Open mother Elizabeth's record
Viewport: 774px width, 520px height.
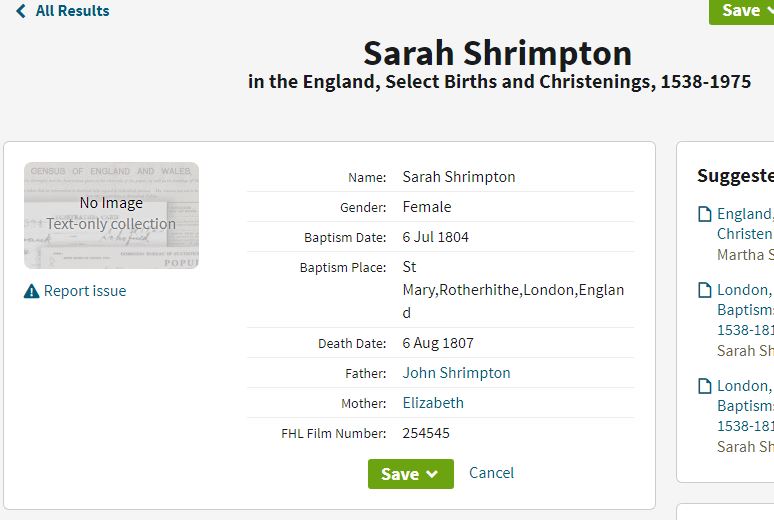(x=433, y=403)
